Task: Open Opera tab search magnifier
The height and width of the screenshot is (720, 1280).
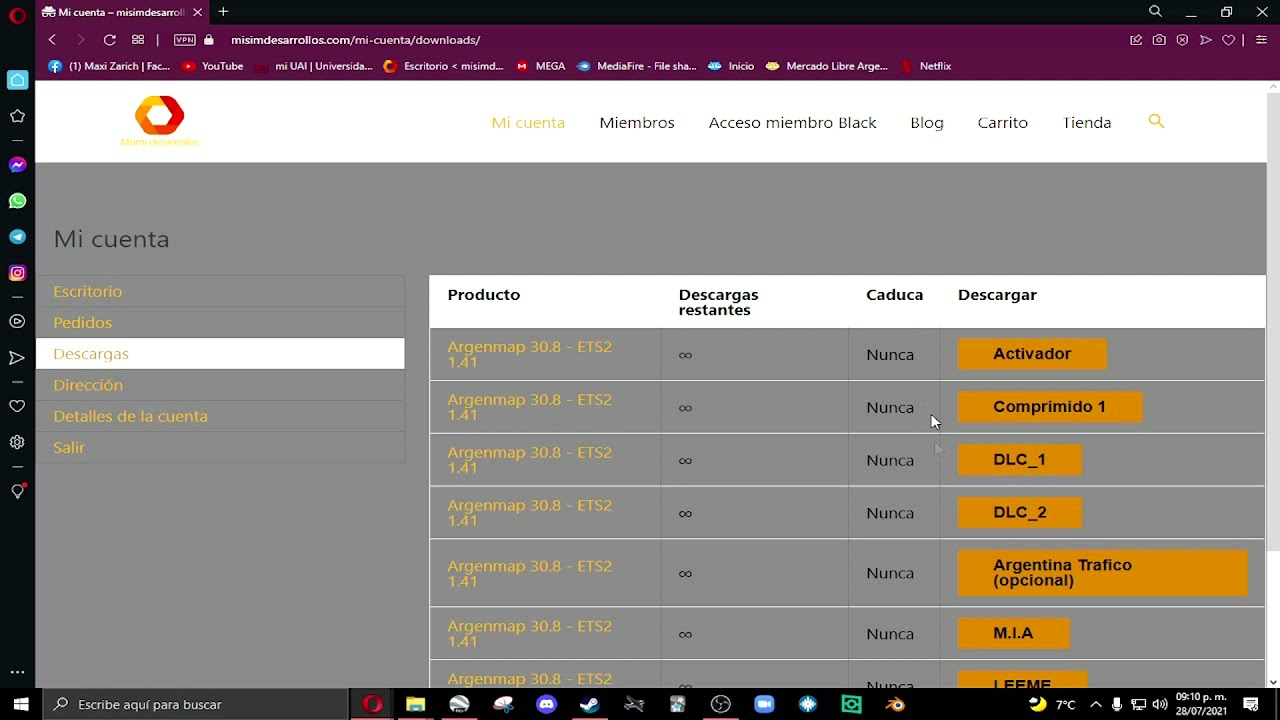Action: point(1155,12)
